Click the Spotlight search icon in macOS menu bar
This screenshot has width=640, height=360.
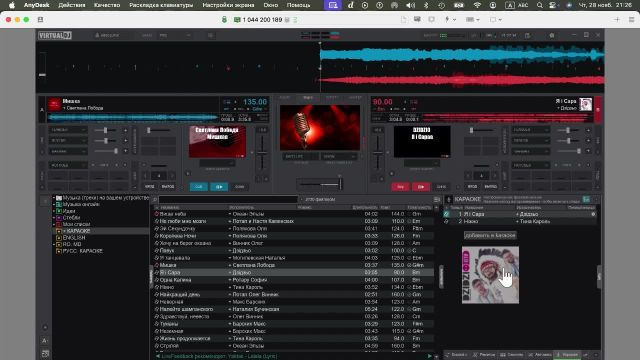(x=540, y=5)
